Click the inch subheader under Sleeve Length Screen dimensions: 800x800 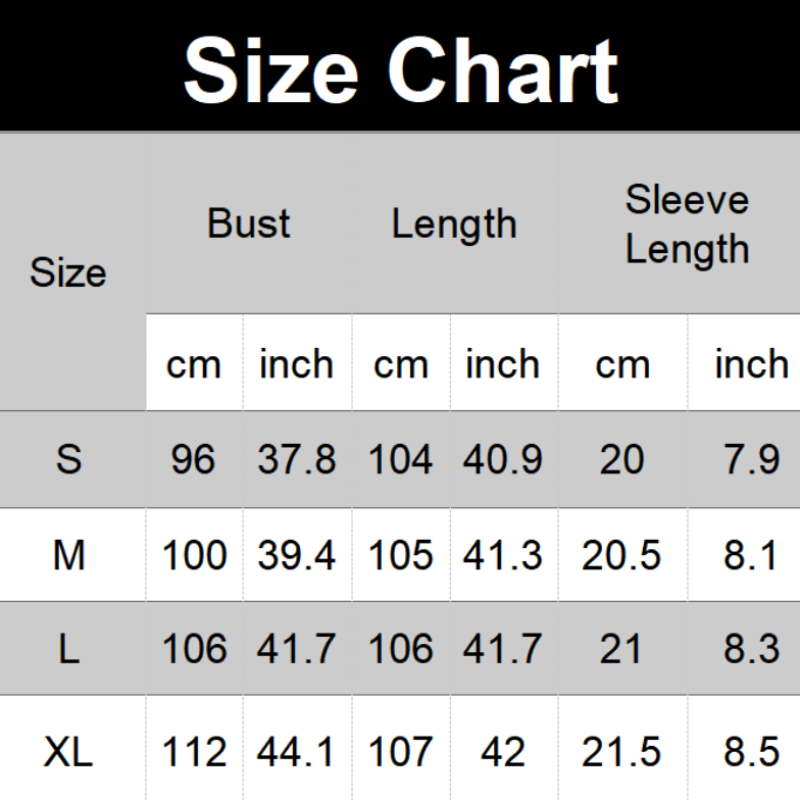click(751, 364)
